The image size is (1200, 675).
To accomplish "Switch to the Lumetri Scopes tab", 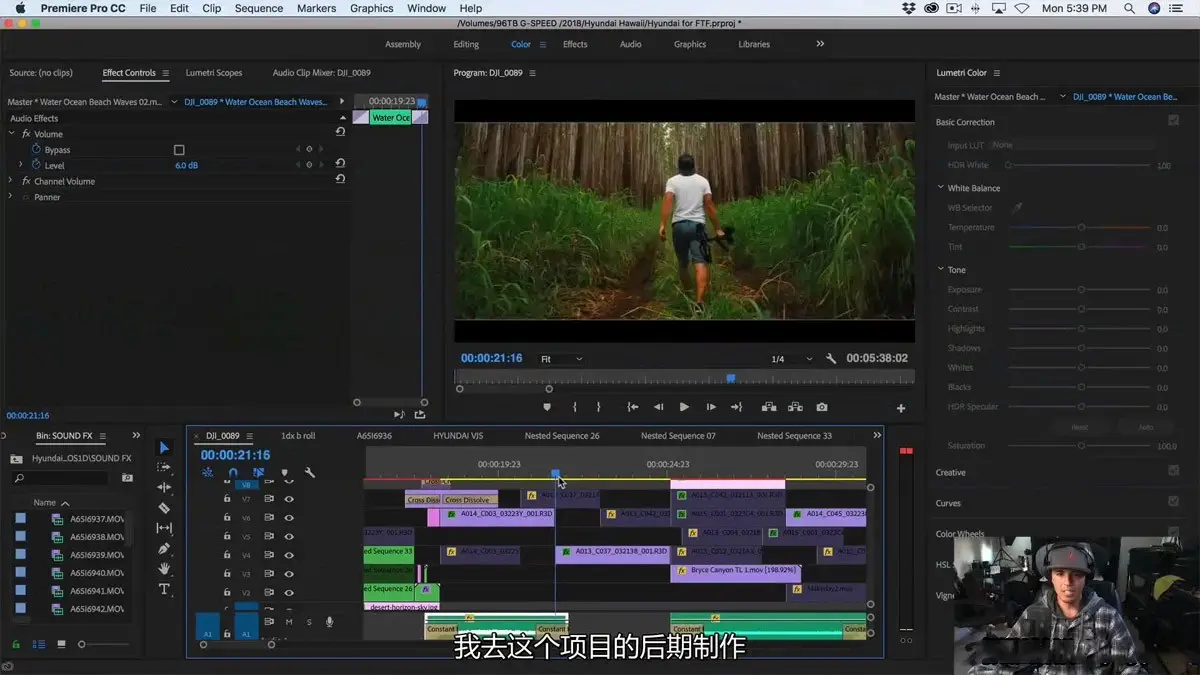I will coord(214,73).
